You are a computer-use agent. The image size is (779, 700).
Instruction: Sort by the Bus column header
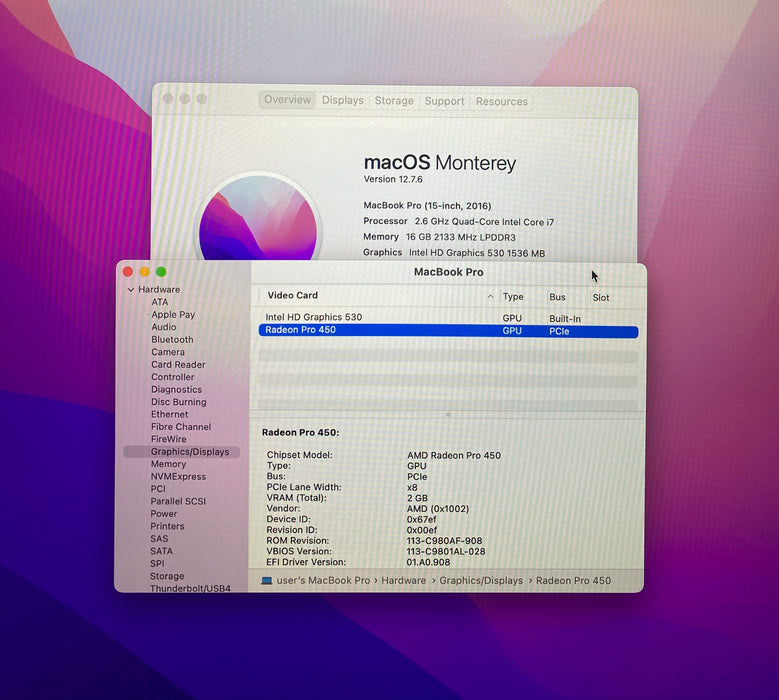[x=557, y=297]
